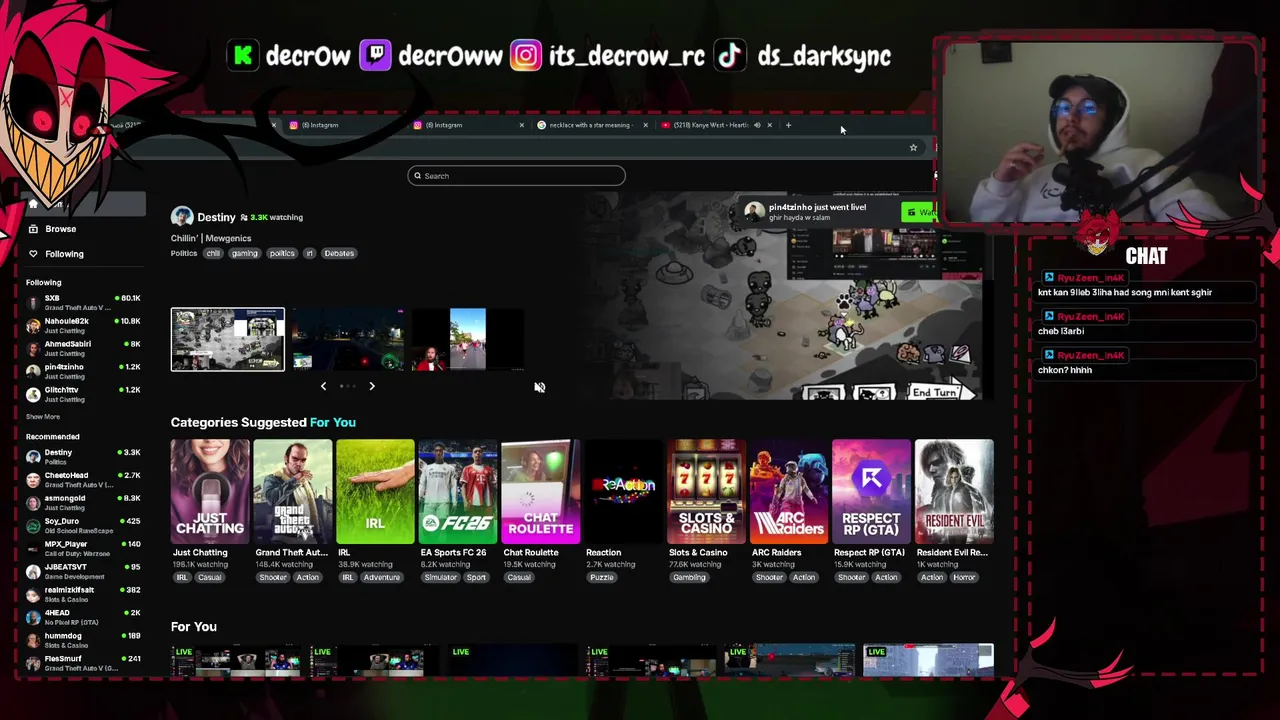The width and height of the screenshot is (1280, 720).
Task: Open MPX_Player in Recommended list
Action: (x=84, y=549)
